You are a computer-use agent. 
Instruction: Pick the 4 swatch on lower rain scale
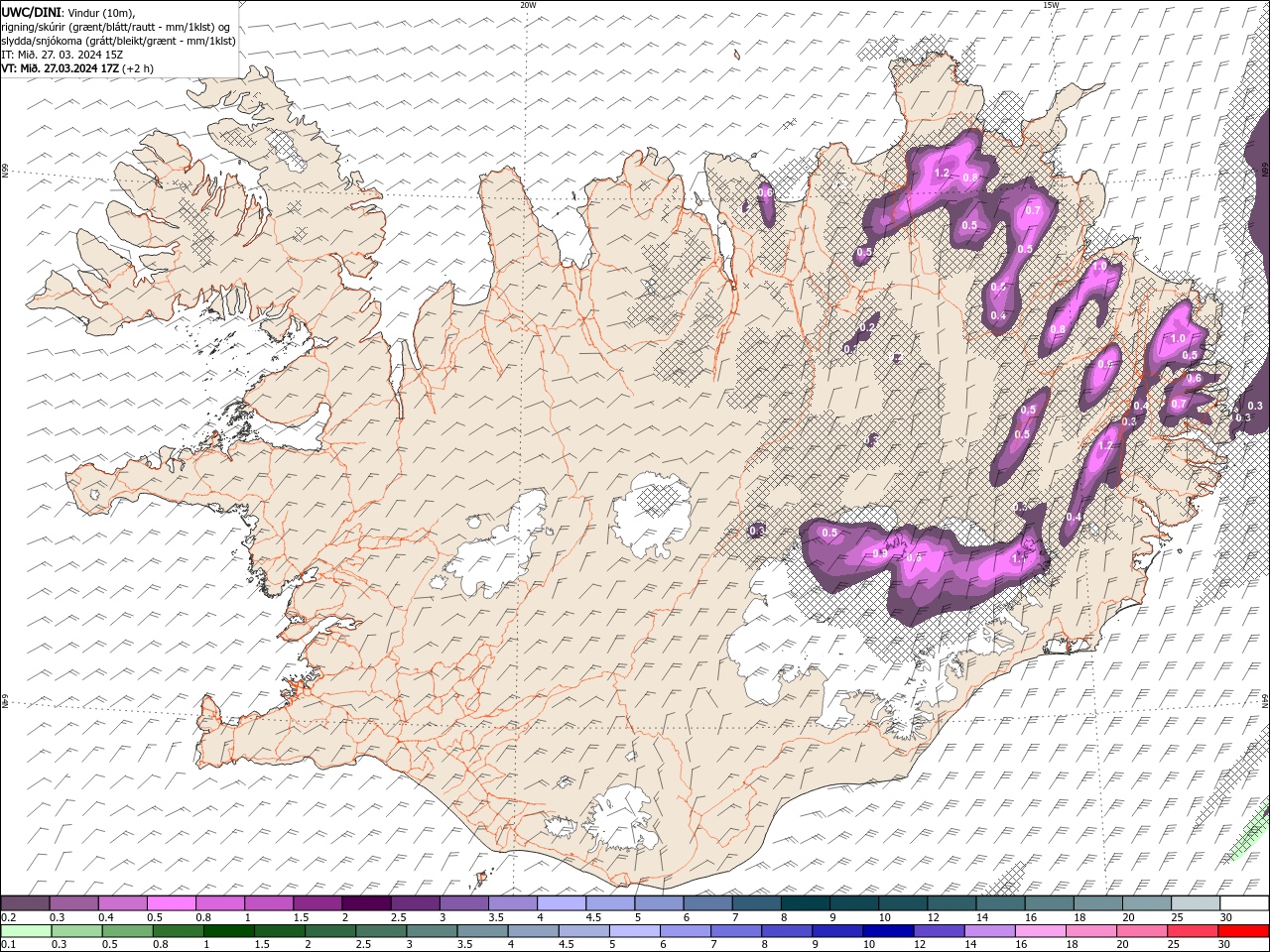pyautogui.click(x=533, y=931)
